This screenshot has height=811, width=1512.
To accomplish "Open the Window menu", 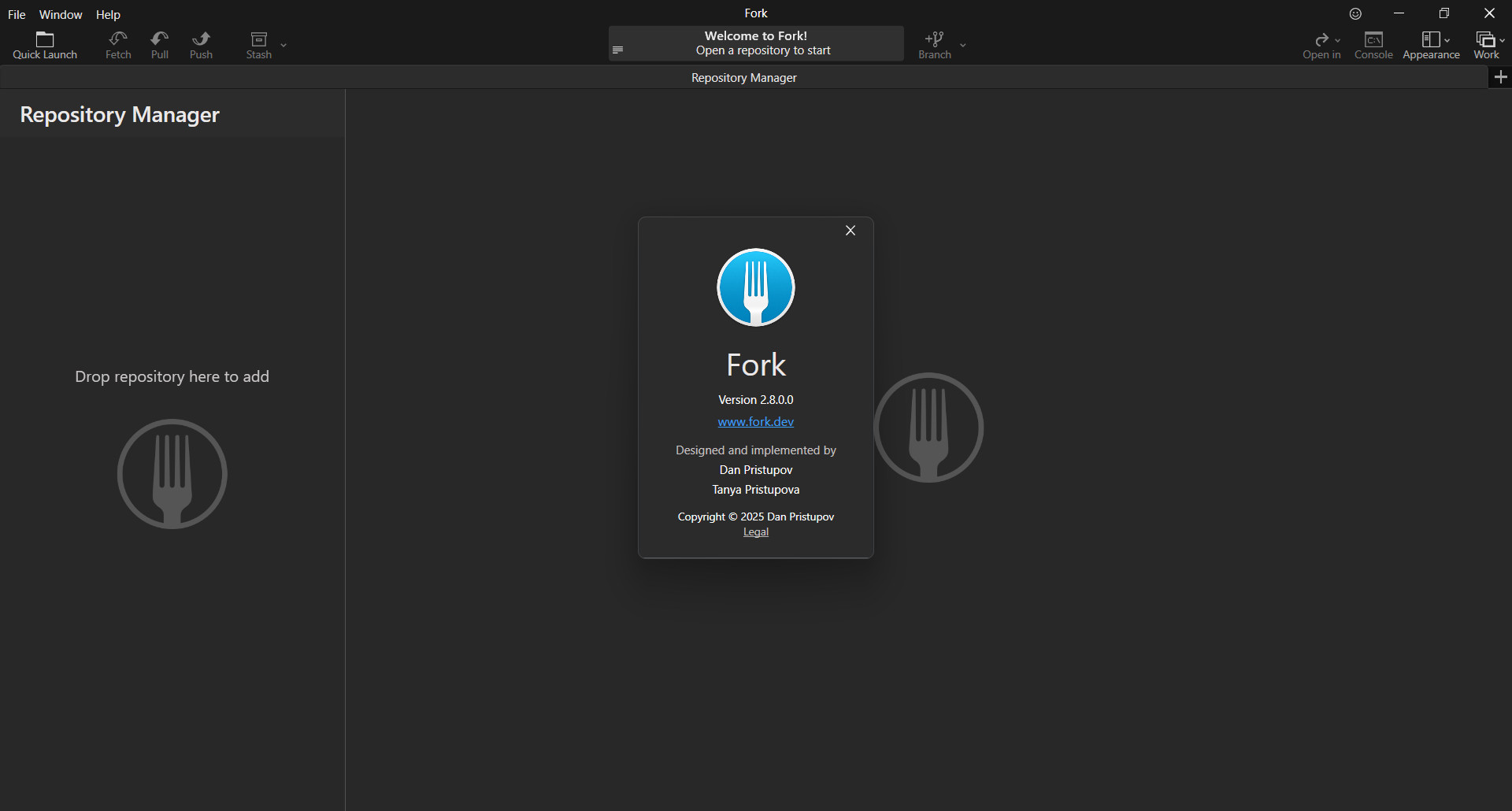I will pyautogui.click(x=61, y=14).
